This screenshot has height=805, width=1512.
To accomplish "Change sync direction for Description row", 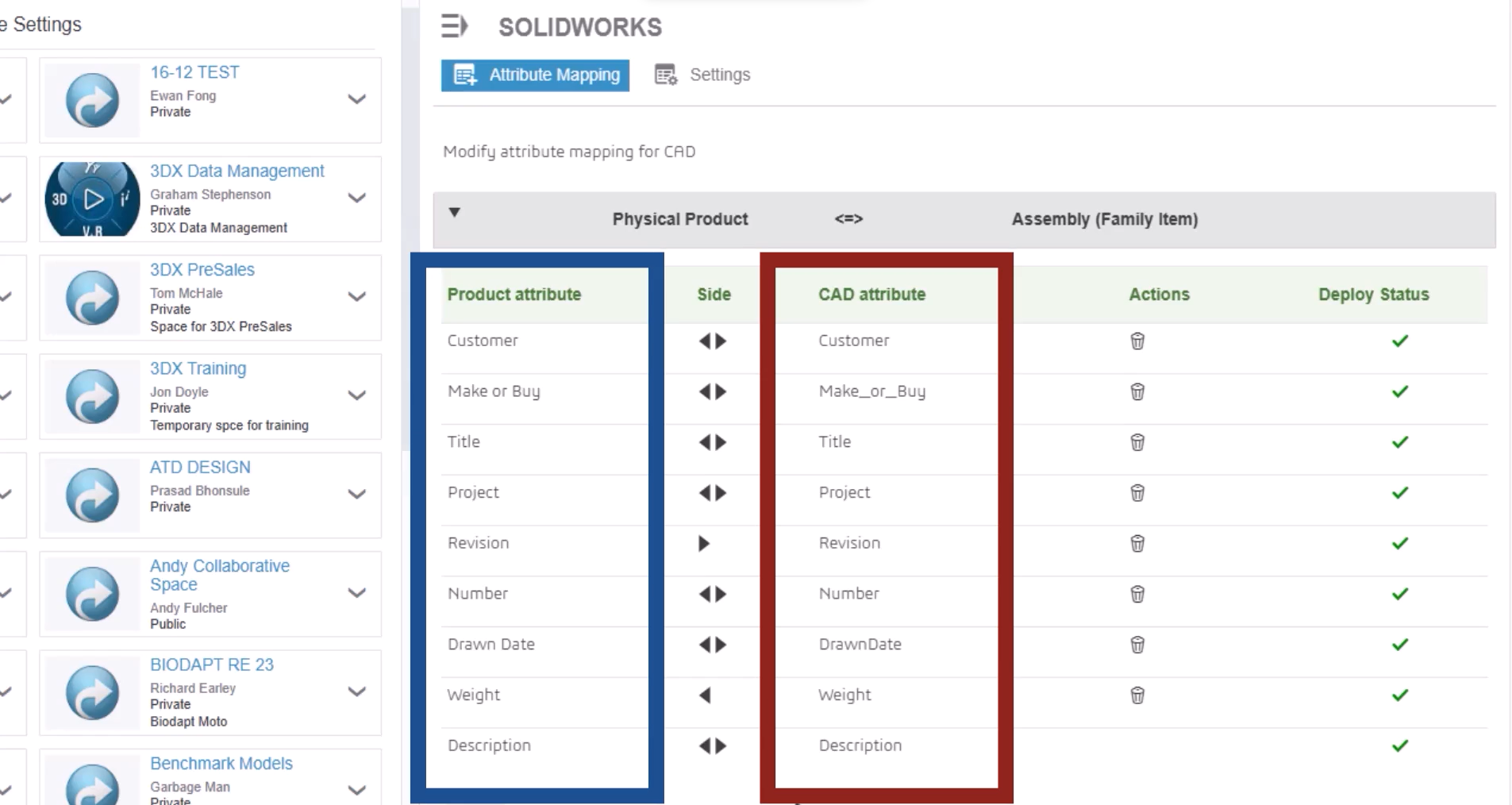I will pyautogui.click(x=713, y=745).
